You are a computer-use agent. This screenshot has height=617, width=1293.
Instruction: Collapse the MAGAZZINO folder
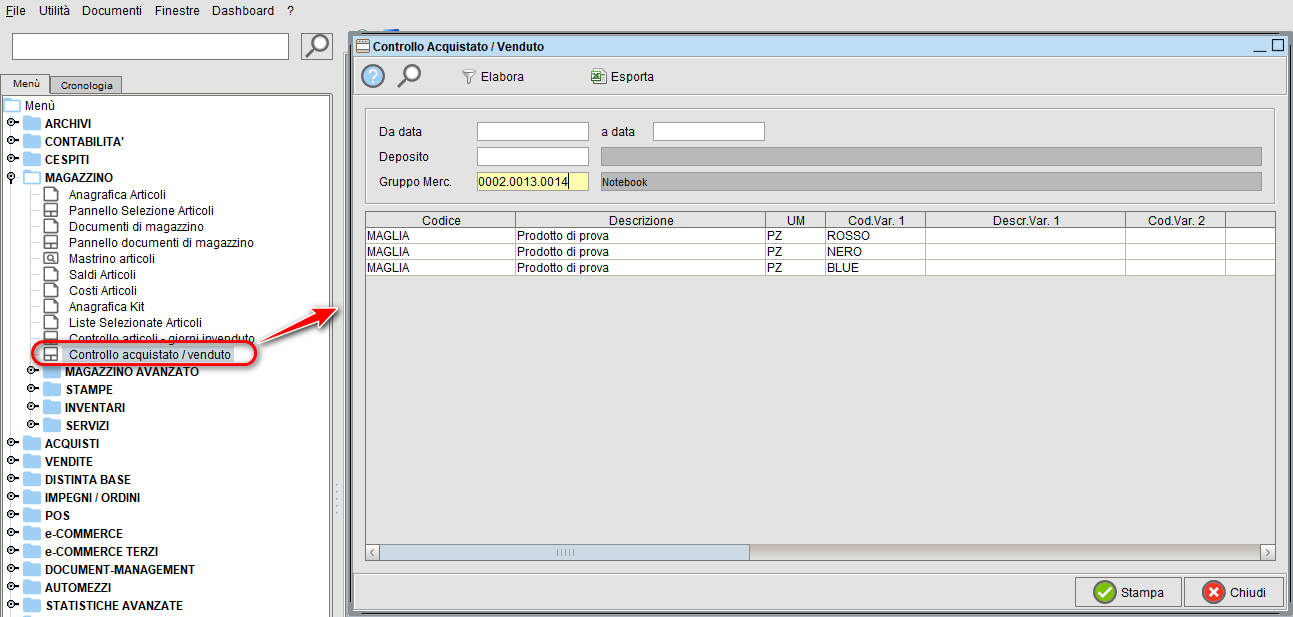[x=9, y=176]
